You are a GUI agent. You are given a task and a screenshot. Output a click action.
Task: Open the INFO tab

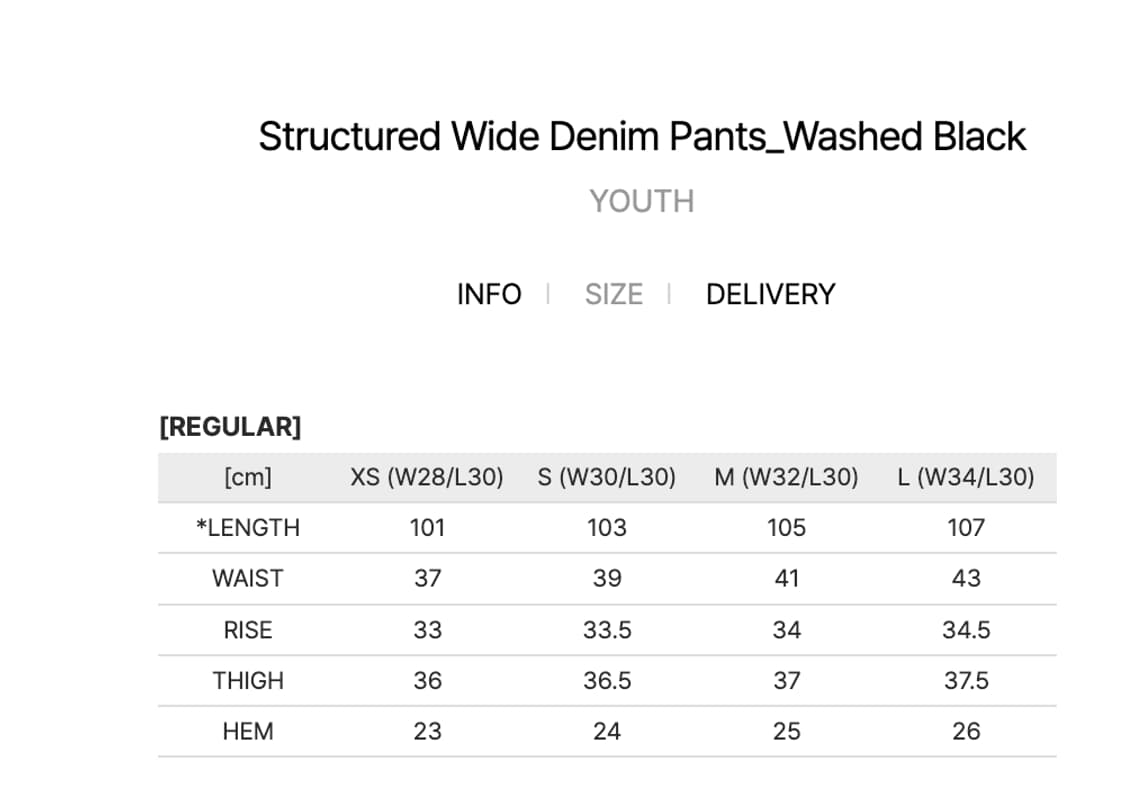point(489,295)
